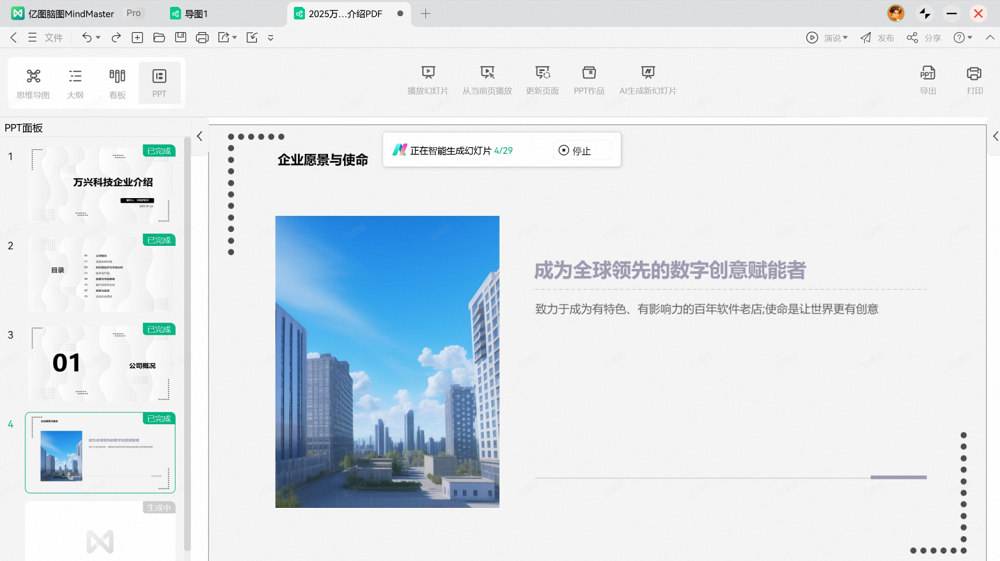
Task: Switch to 思维导图 mind map view
Action: [x=33, y=81]
